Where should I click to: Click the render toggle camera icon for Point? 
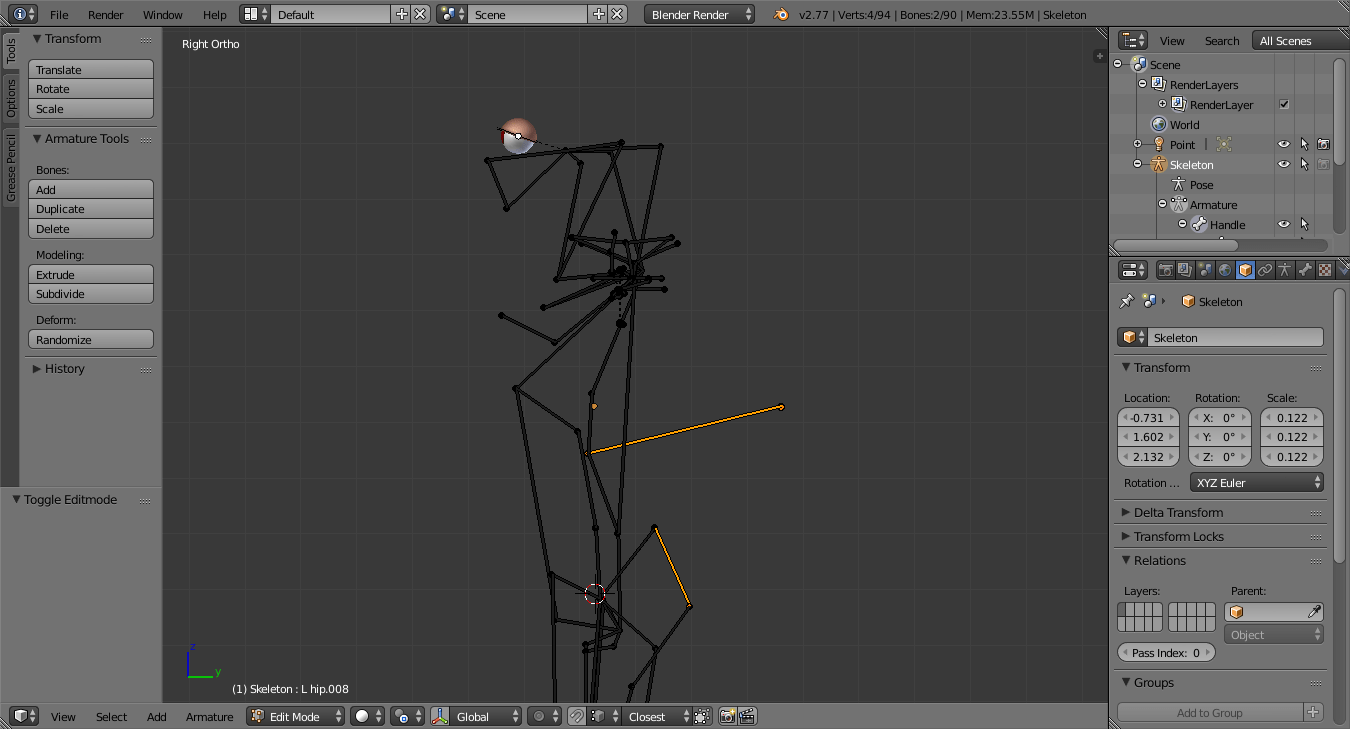1323,144
